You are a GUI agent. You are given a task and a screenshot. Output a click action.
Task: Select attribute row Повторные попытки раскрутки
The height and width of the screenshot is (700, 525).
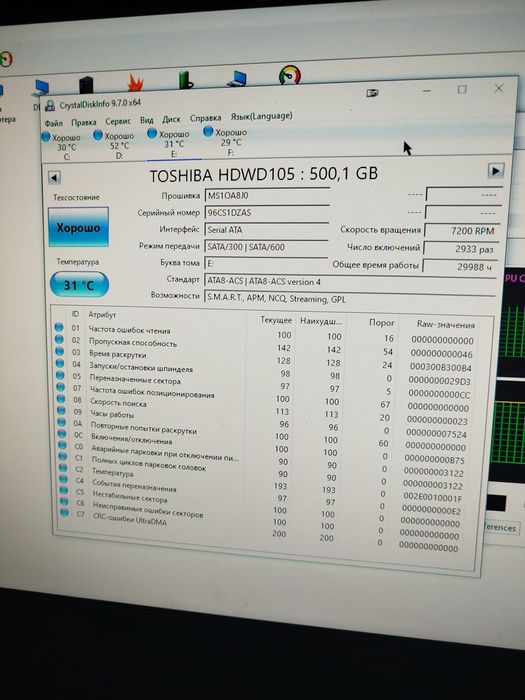262,433
